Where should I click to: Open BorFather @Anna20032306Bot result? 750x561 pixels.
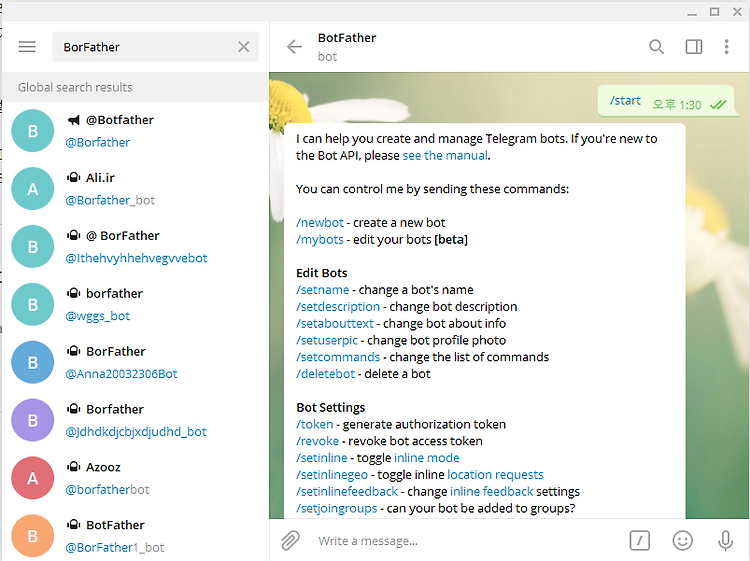pyautogui.click(x=135, y=362)
